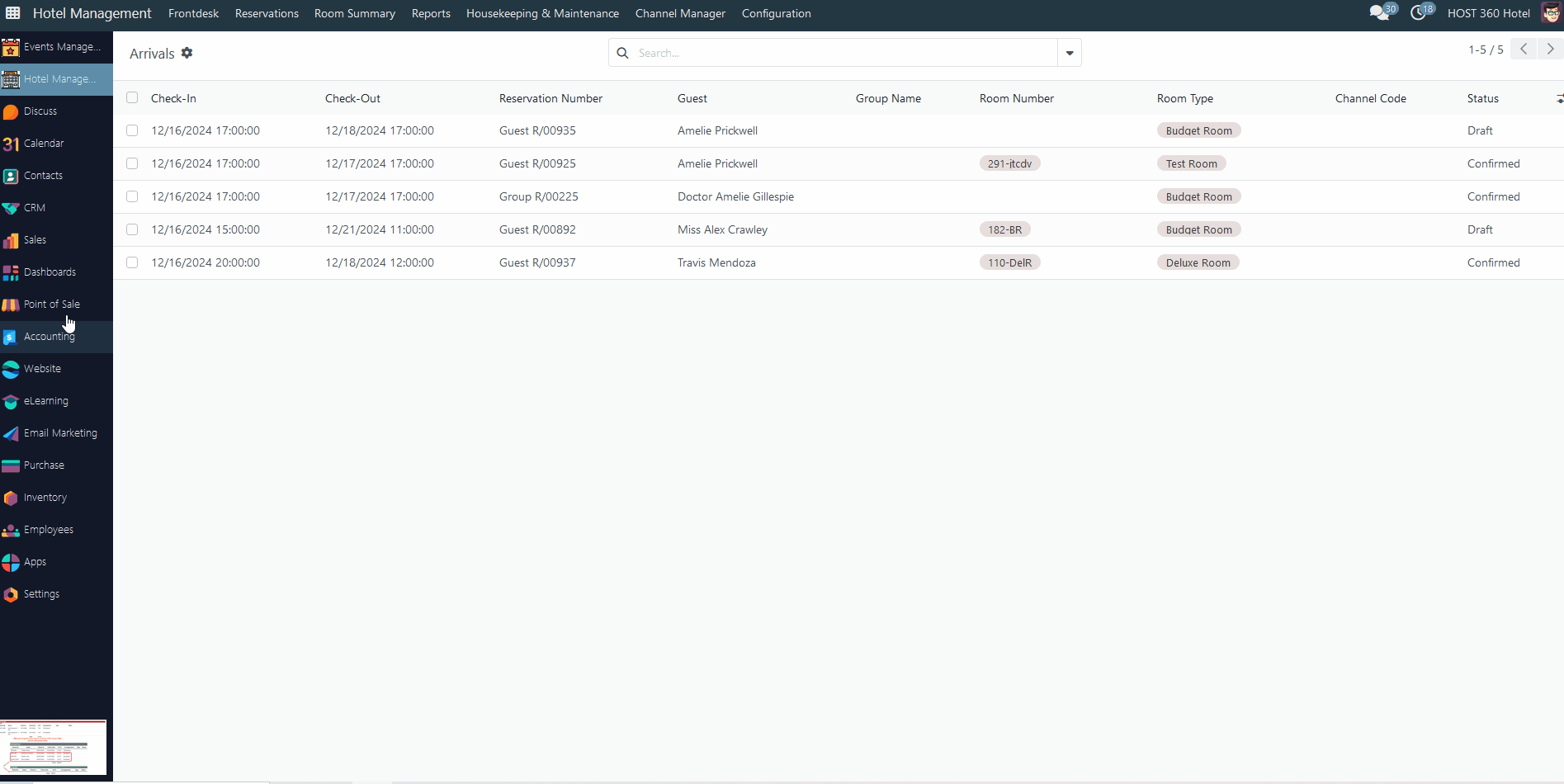
Task: Select checkbox for reservation Guest R/00937
Action: point(132,262)
